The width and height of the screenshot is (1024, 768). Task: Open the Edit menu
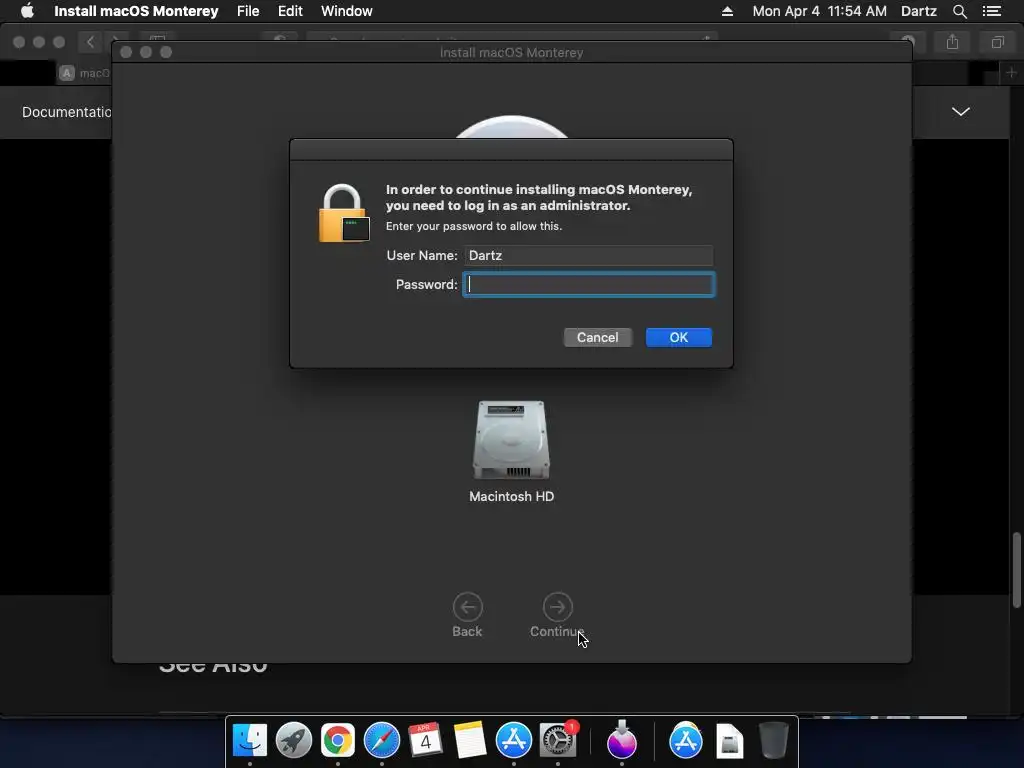point(290,11)
